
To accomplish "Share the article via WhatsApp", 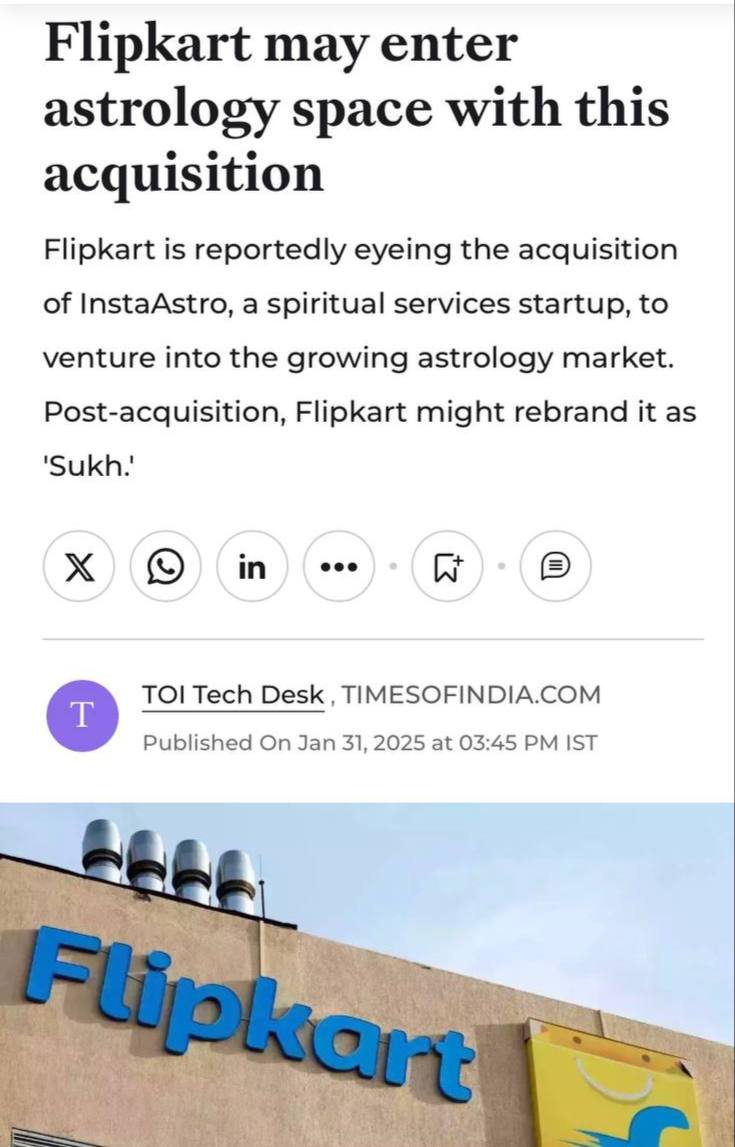I will coord(165,567).
